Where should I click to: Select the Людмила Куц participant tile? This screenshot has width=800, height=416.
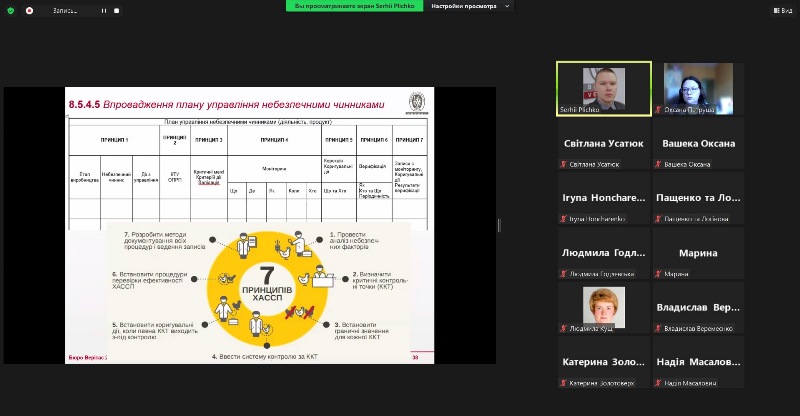pos(604,307)
